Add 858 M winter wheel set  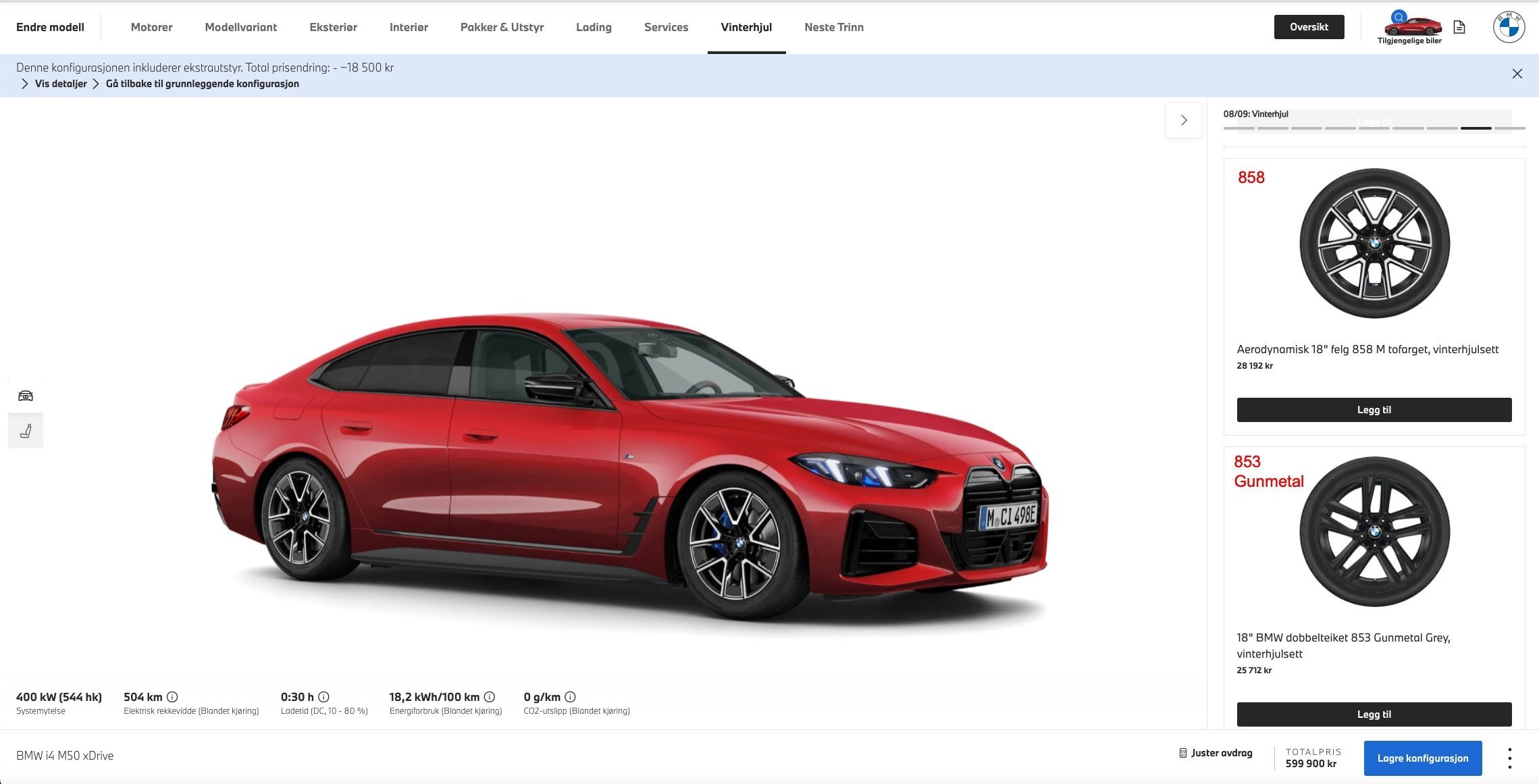[x=1374, y=410]
